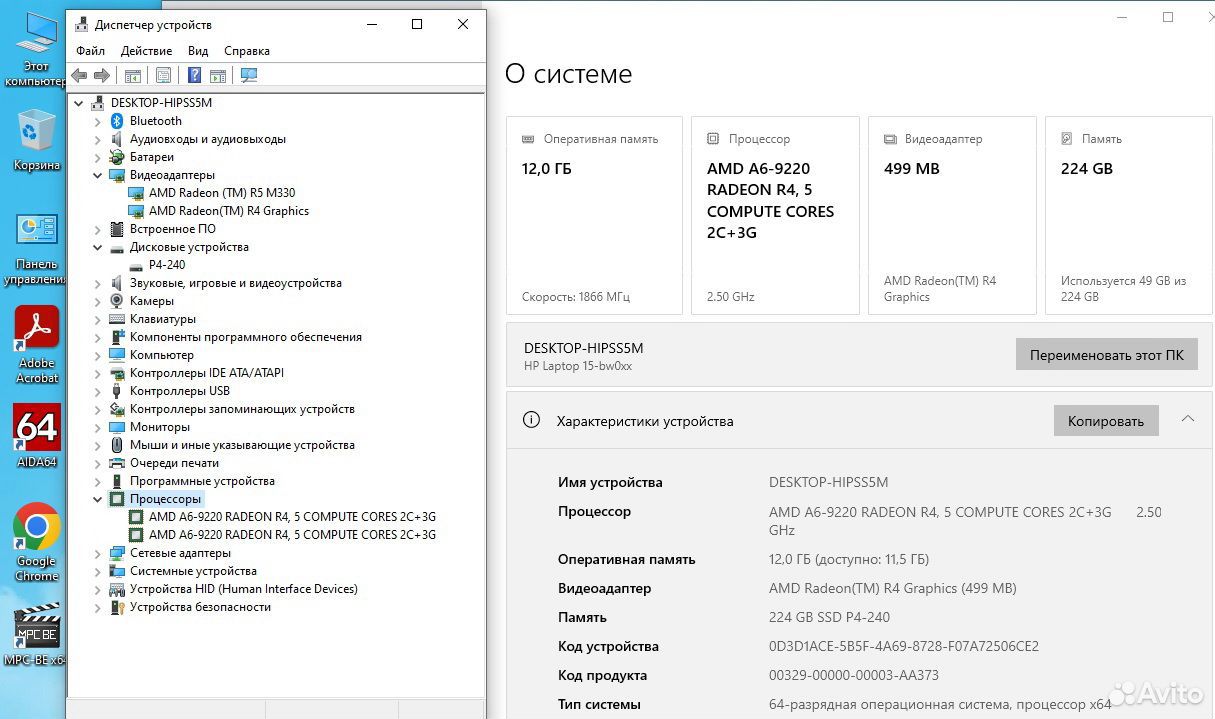
Task: Open the Корзина recycle bin icon
Action: [35, 140]
